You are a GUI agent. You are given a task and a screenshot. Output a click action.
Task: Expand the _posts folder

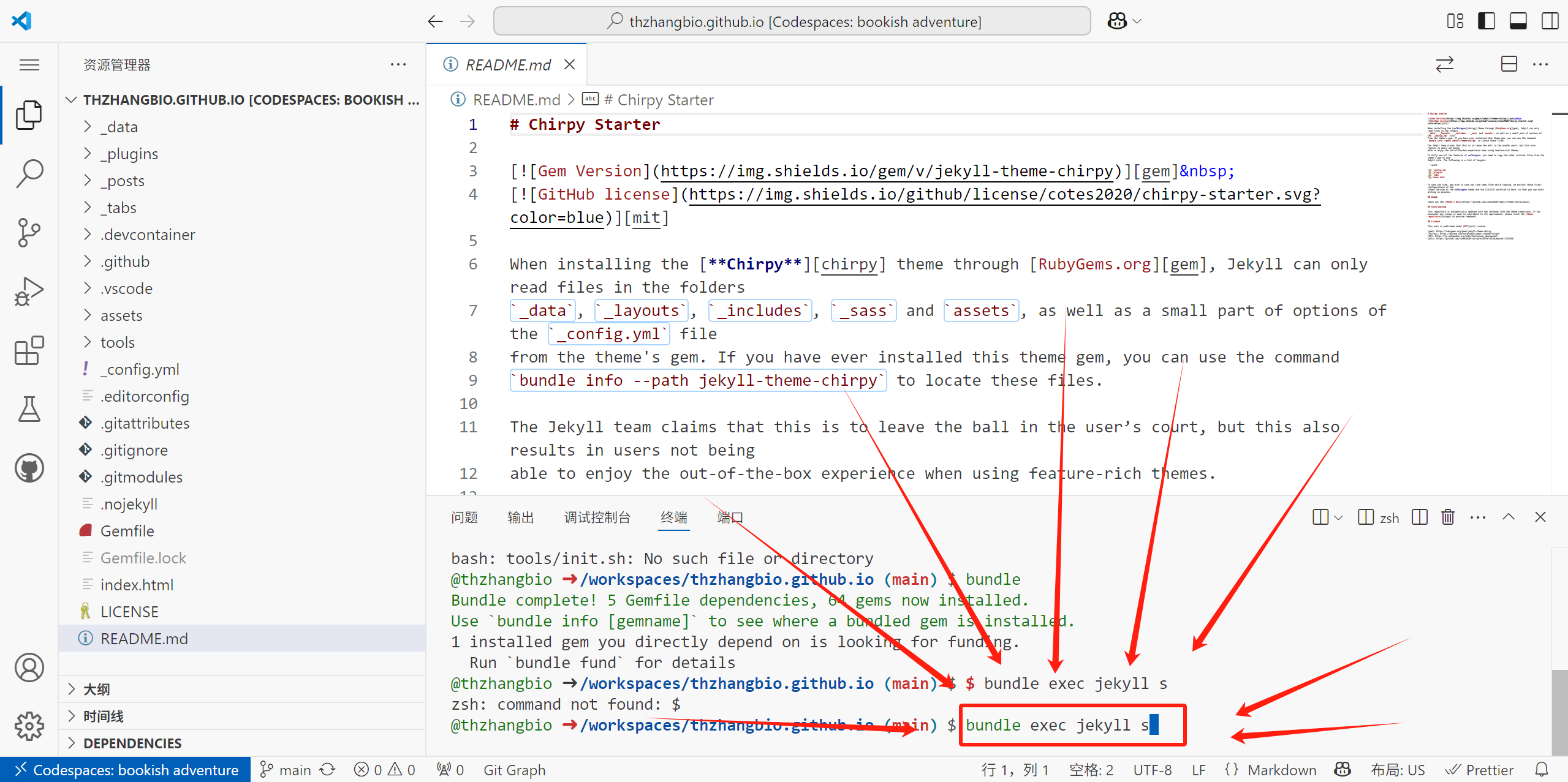123,181
